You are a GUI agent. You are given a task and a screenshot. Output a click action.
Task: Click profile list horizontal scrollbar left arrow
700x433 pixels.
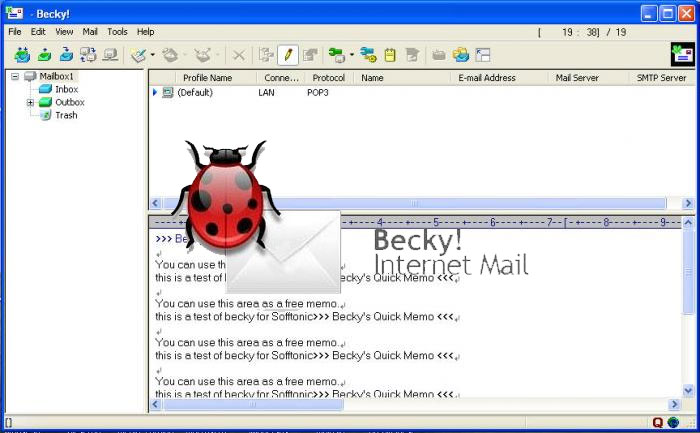[155, 203]
